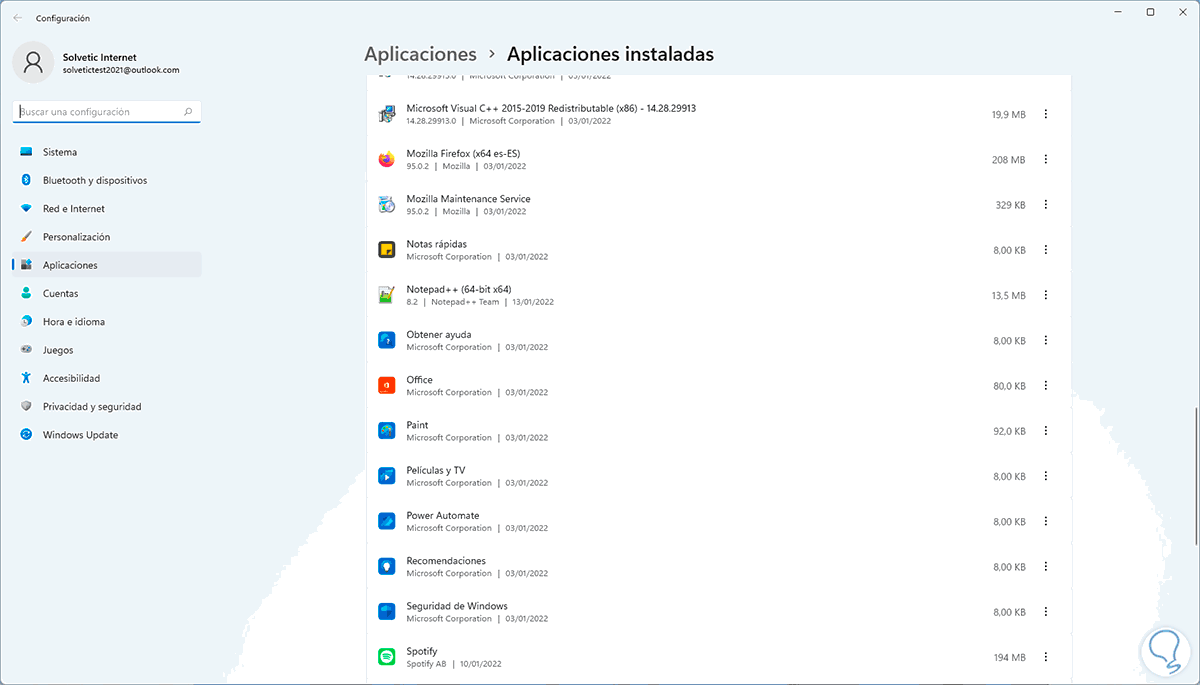
Task: Click the Obtener ayuda app icon
Action: [x=387, y=340]
